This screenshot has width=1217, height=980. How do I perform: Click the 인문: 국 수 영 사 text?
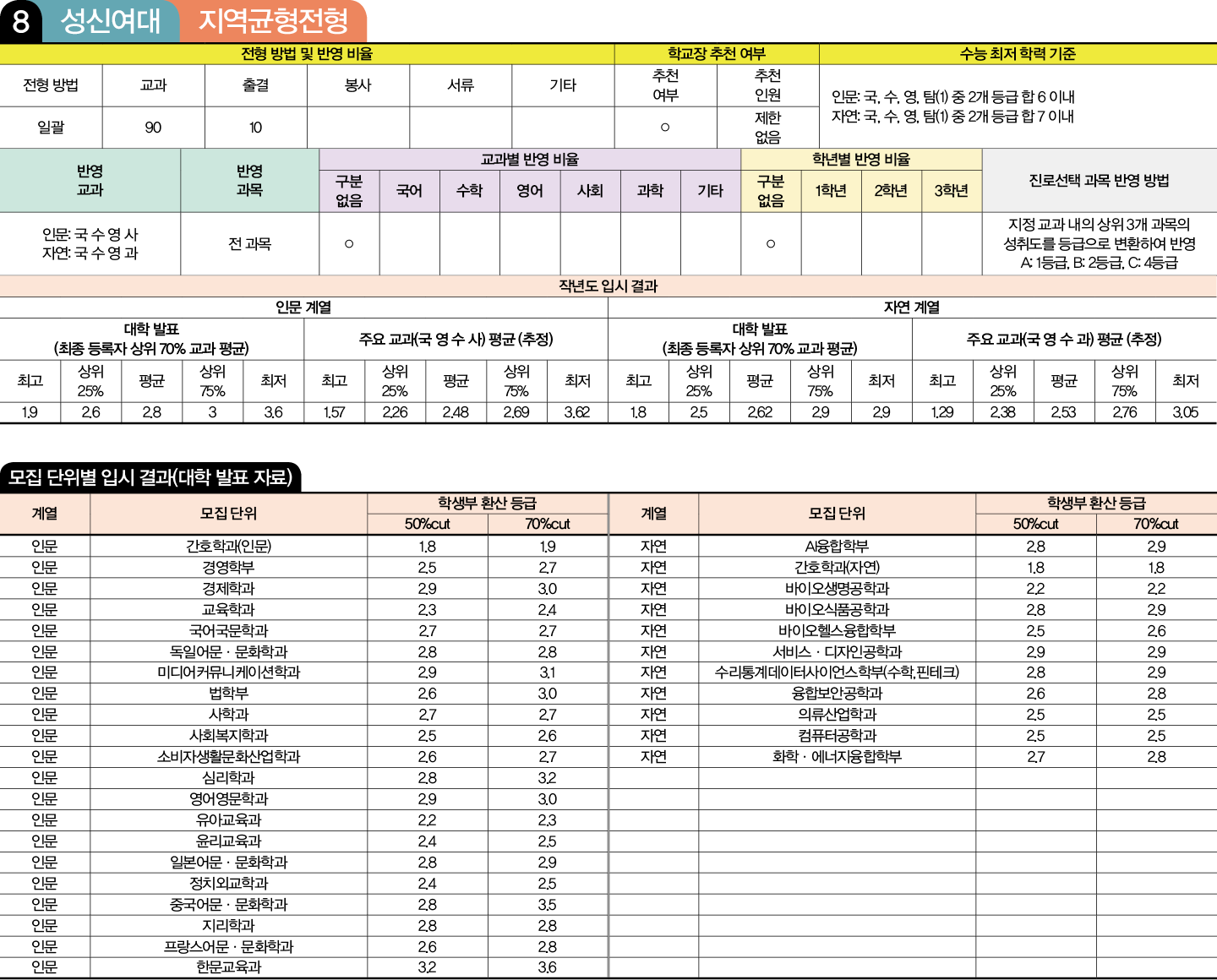pos(90,234)
